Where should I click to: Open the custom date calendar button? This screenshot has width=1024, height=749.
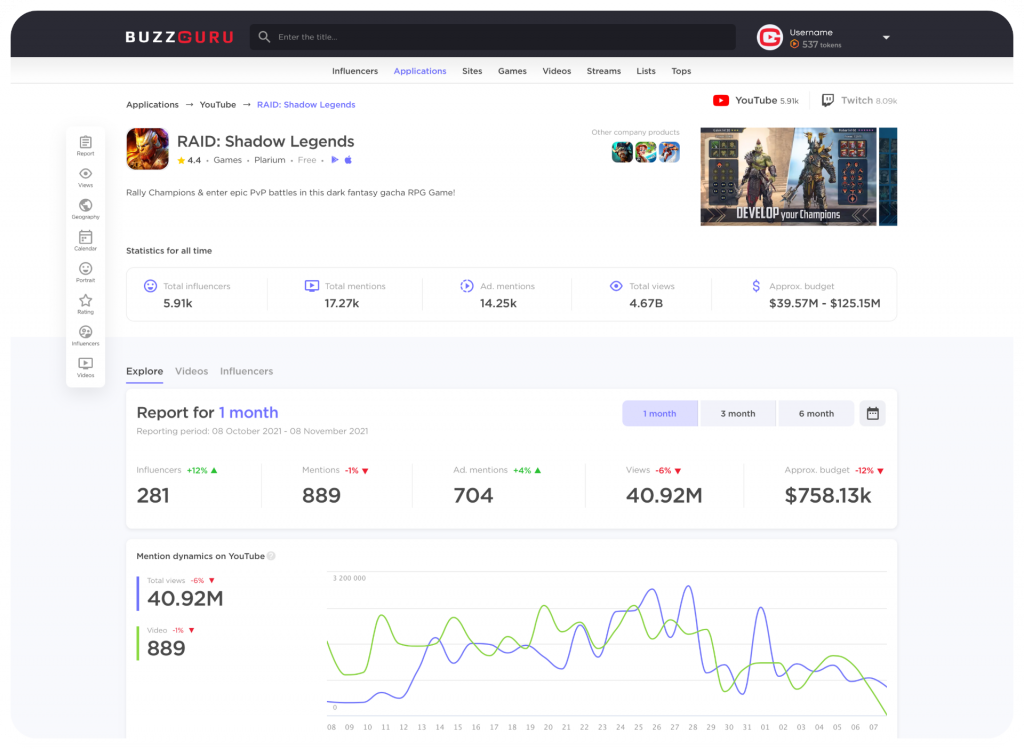872,413
